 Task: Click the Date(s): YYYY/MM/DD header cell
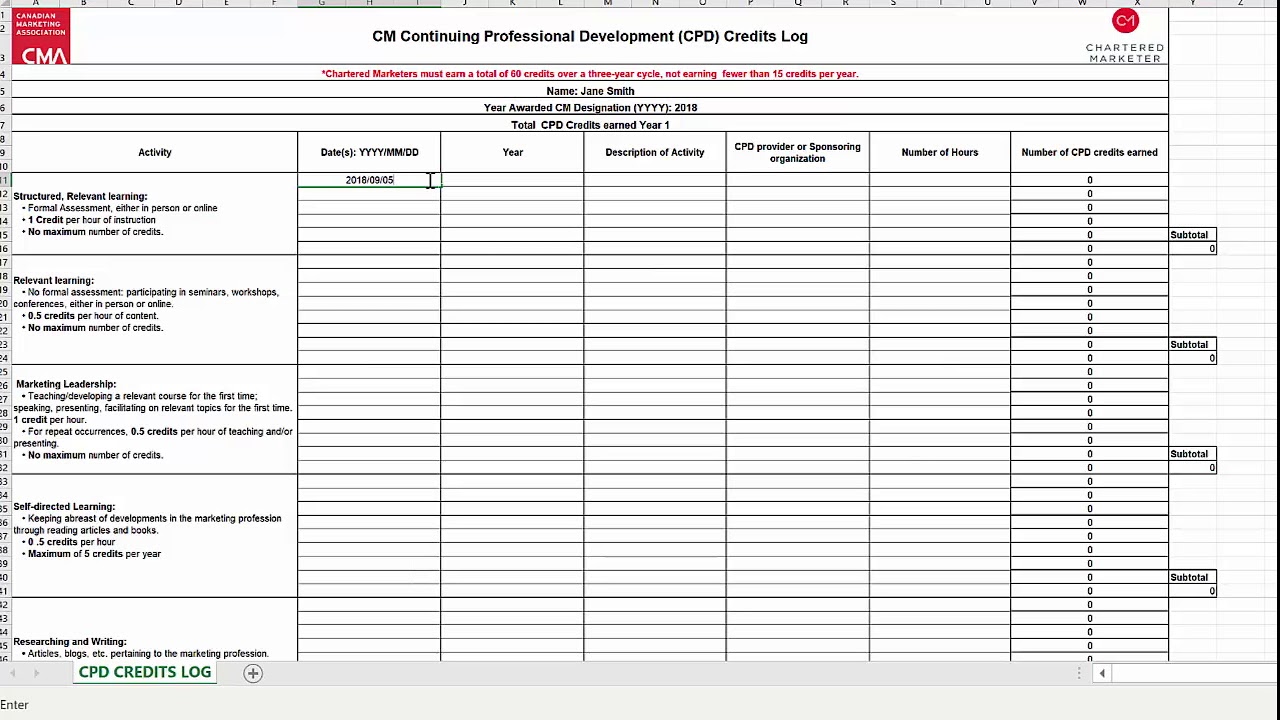coord(369,152)
